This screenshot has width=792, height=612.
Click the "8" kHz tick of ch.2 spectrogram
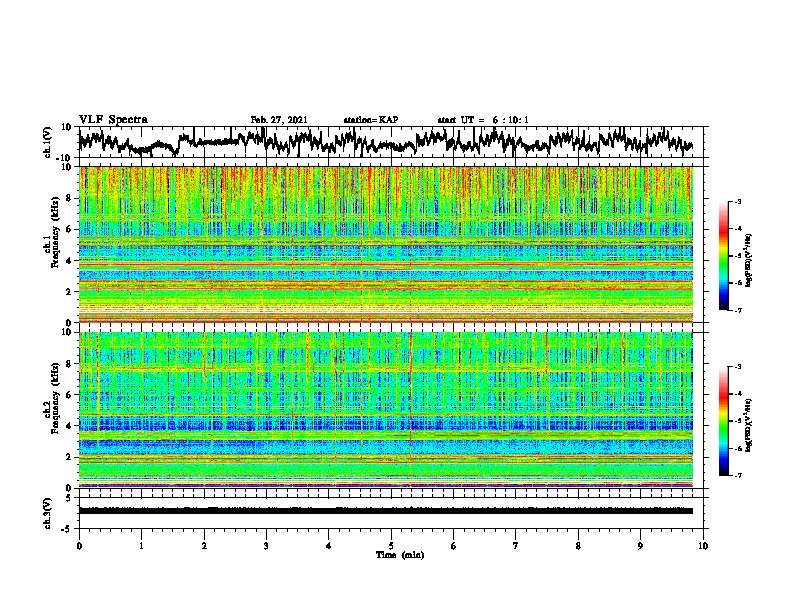pos(70,364)
